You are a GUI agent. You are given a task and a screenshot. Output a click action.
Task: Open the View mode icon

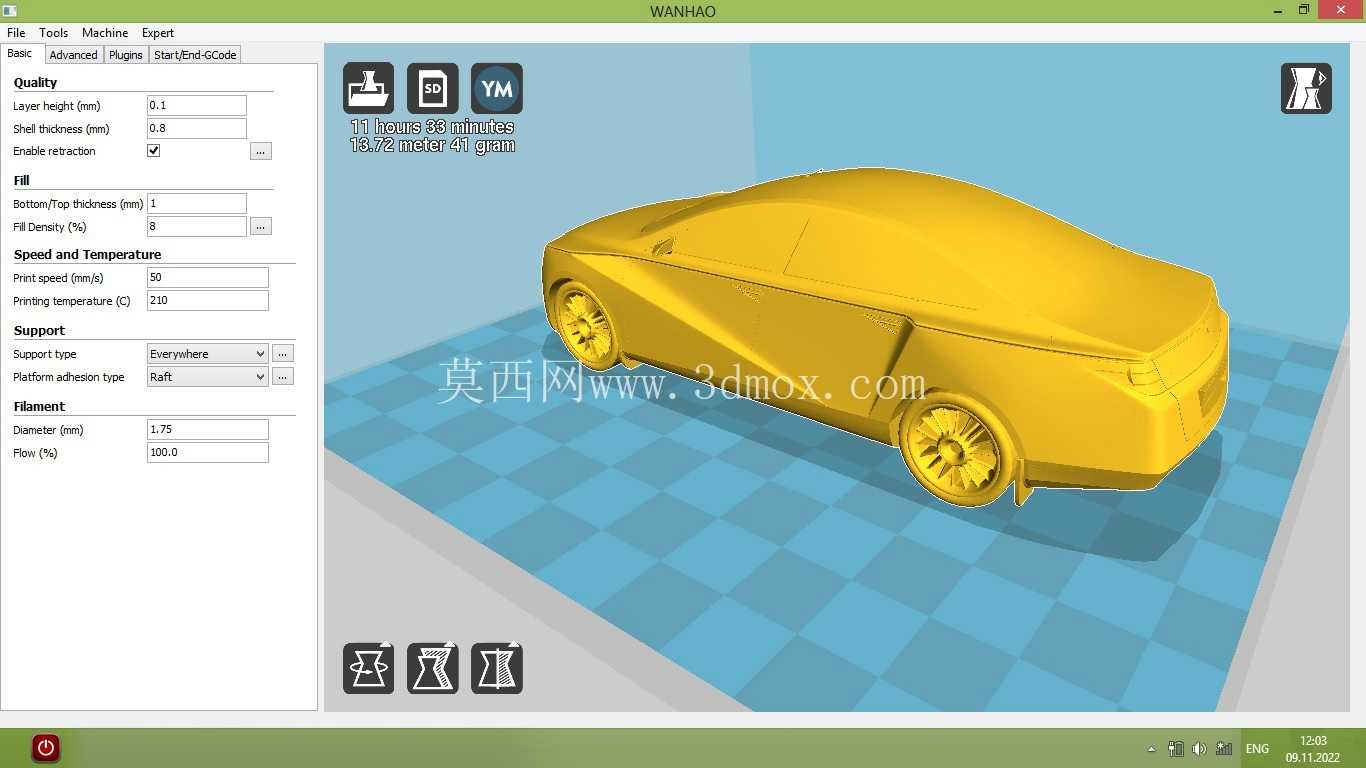(x=1306, y=88)
